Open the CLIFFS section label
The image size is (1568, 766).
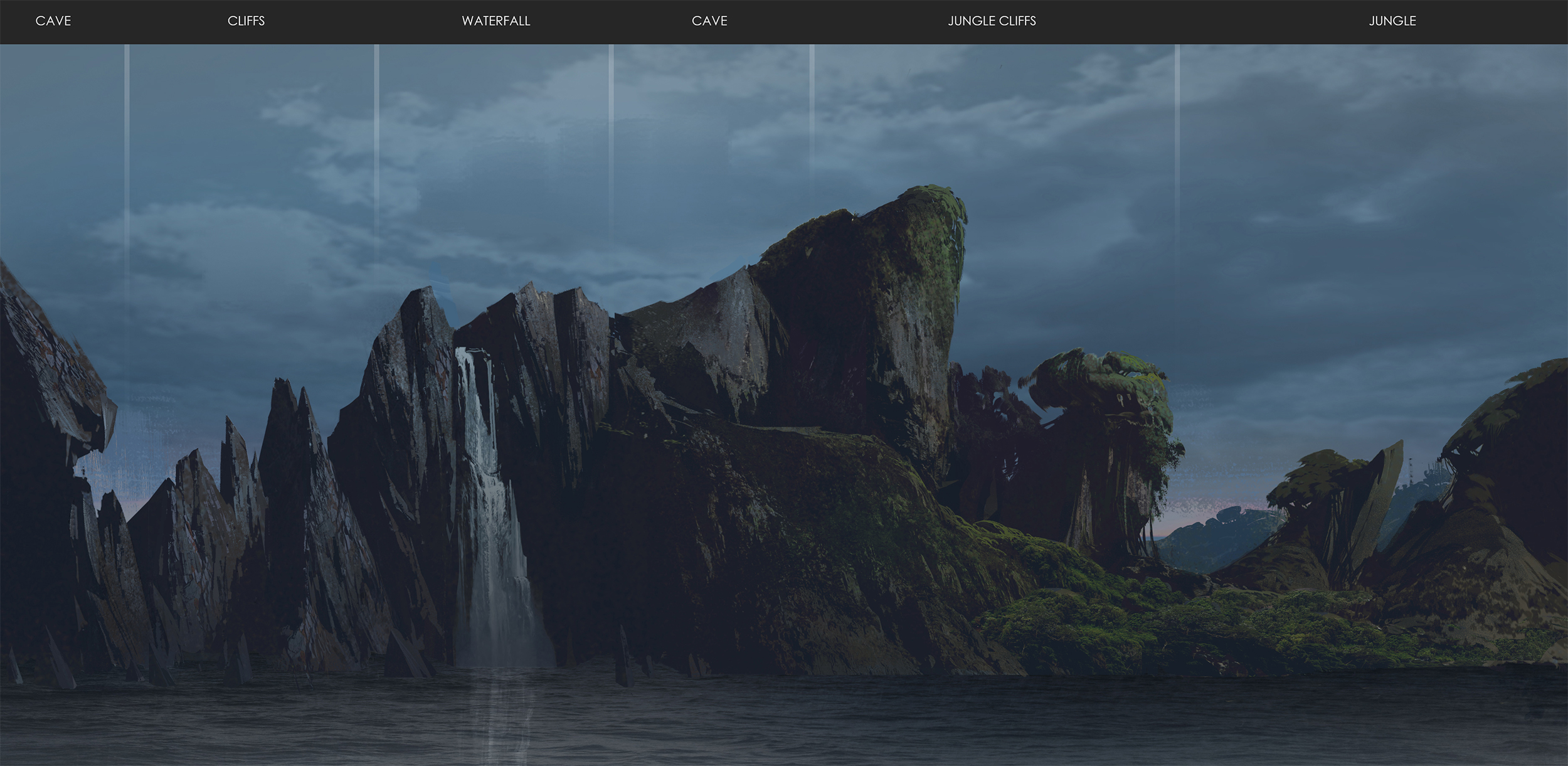pyautogui.click(x=246, y=21)
